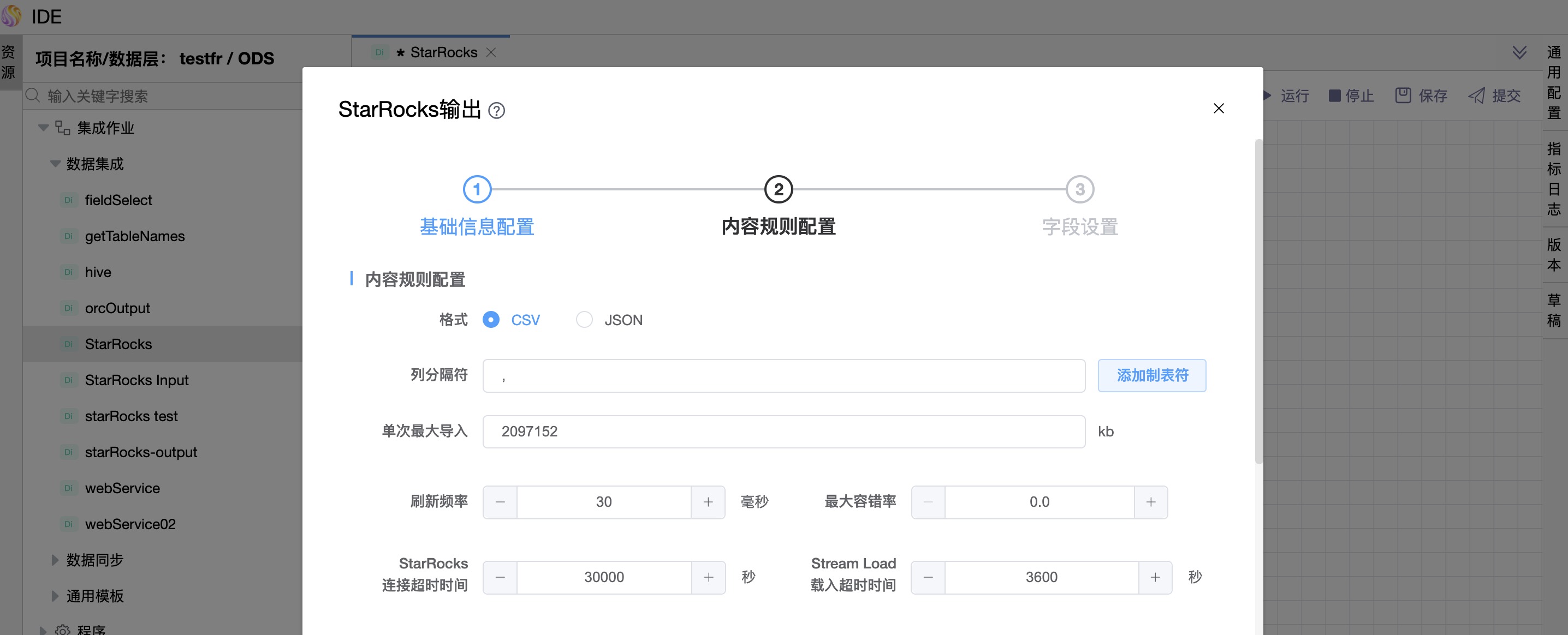Image resolution: width=1568 pixels, height=635 pixels.
Task: Collapse the 数据集成 folder
Action: click(x=55, y=164)
